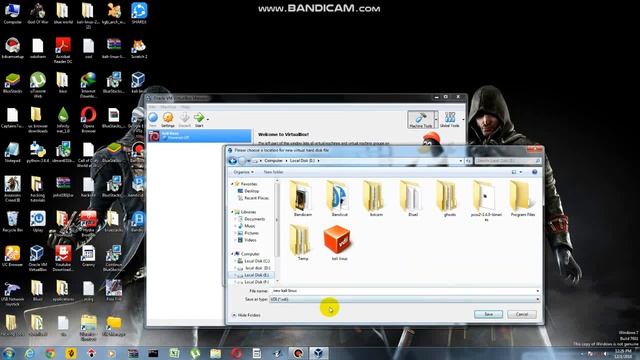Screen dimensions: 640x360
Task: Open Google Chrome from the taskbar
Action: click(50, 353)
